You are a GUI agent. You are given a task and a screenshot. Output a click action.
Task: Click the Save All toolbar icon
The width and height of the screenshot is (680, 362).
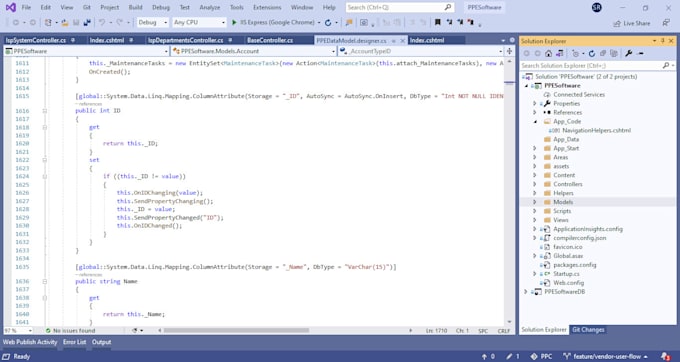click(87, 23)
